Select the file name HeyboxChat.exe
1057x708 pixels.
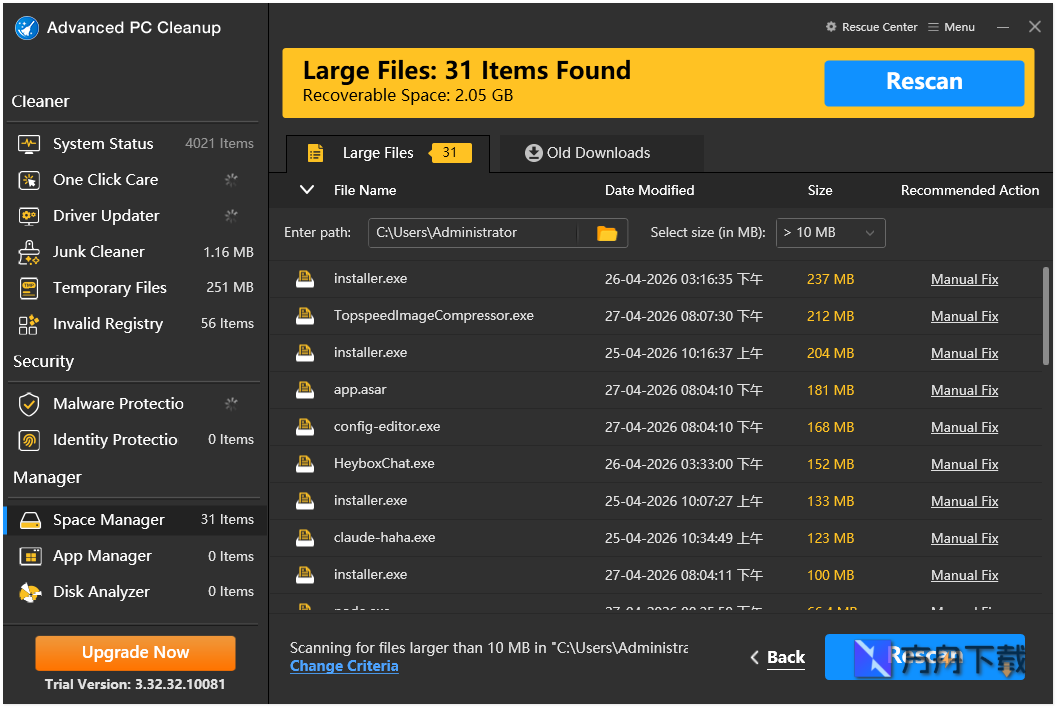click(384, 464)
